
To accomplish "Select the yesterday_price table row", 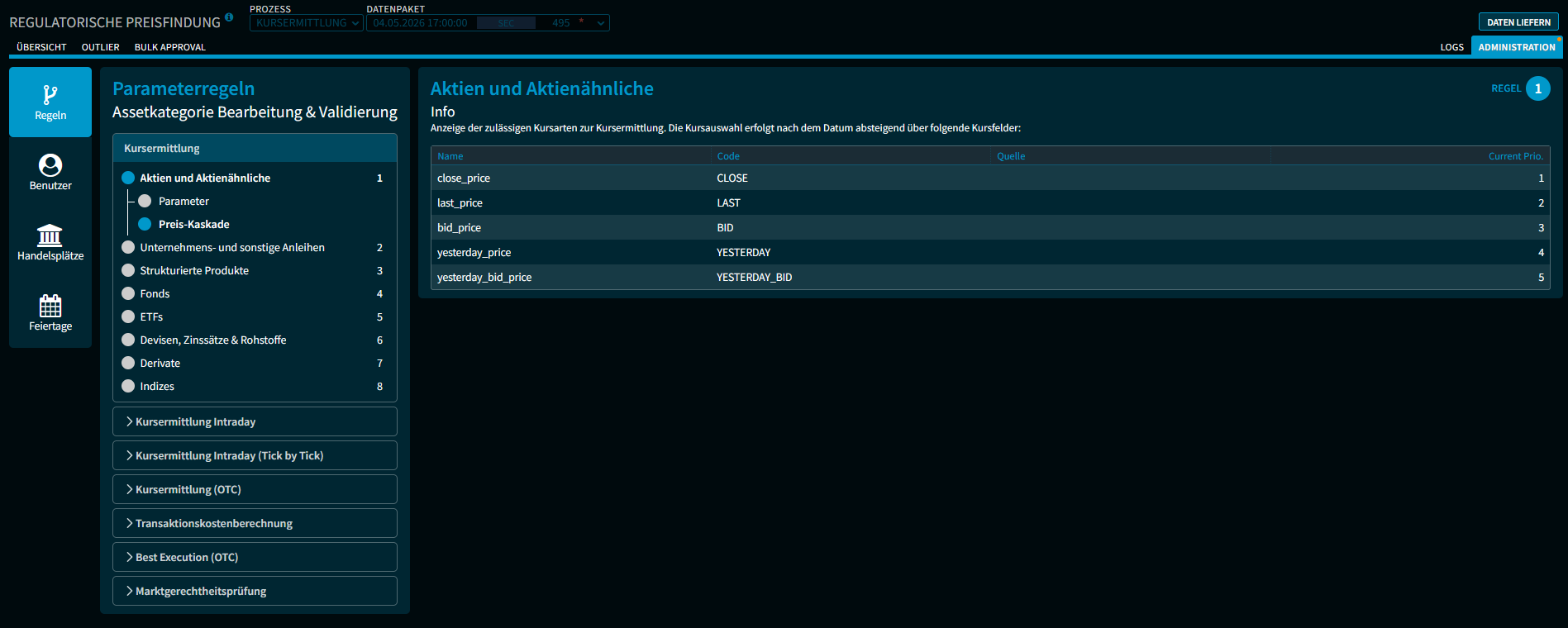I will [990, 252].
